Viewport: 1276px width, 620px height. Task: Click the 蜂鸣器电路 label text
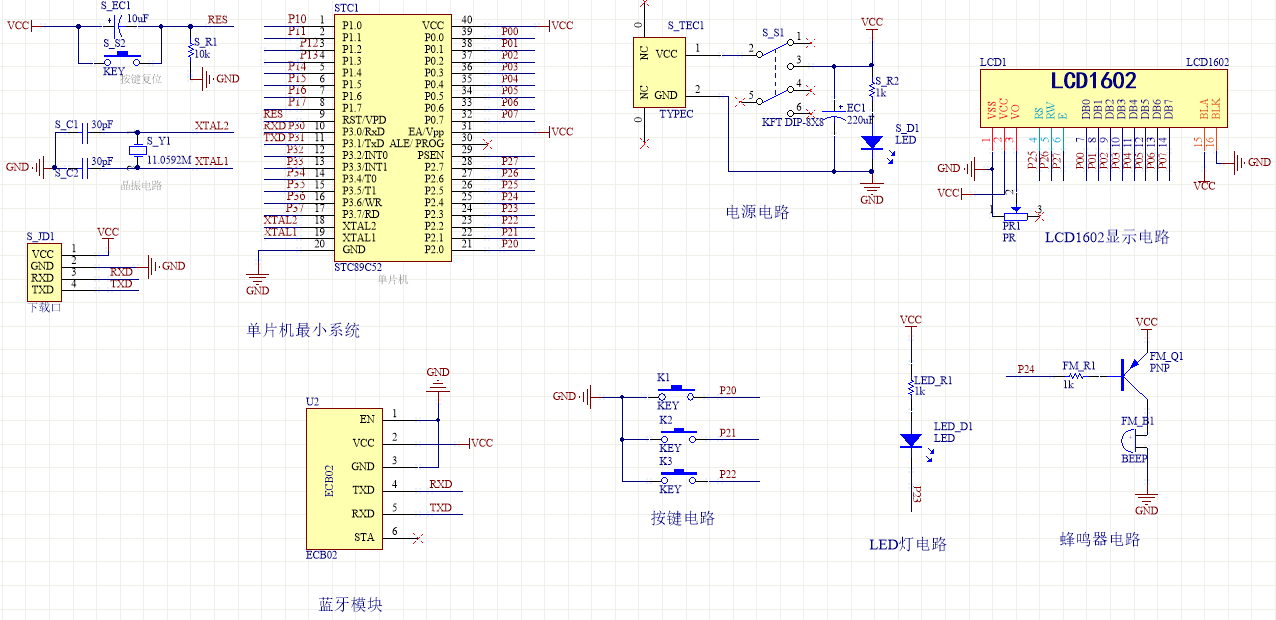click(1099, 539)
